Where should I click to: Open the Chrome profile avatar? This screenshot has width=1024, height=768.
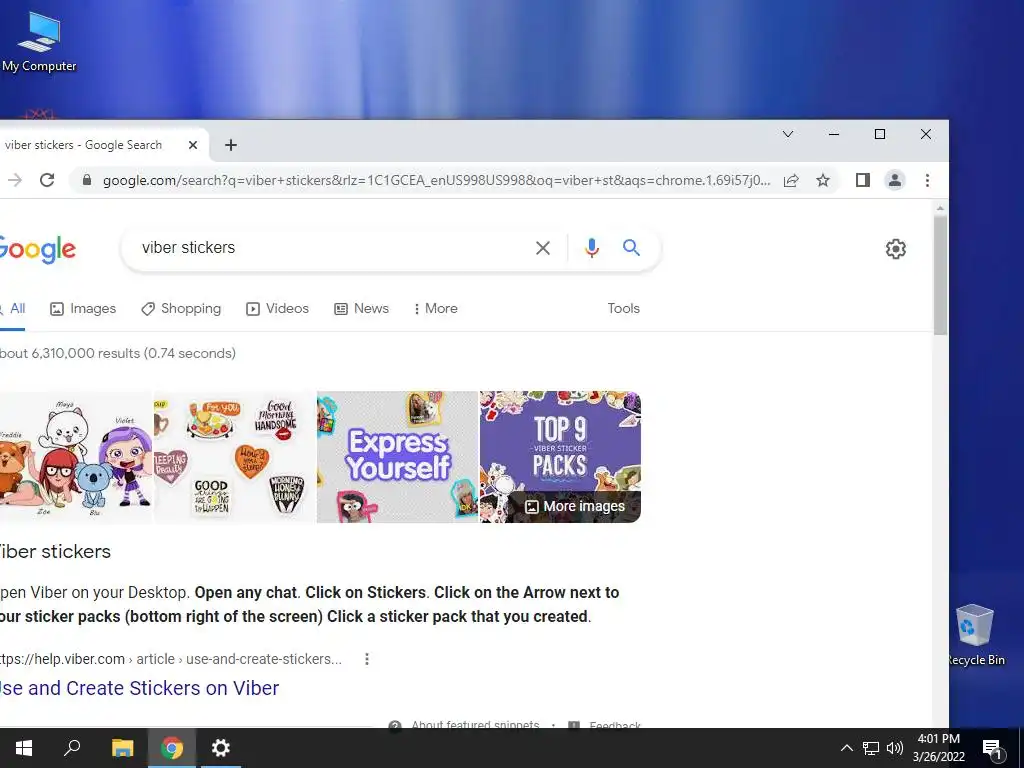click(895, 180)
